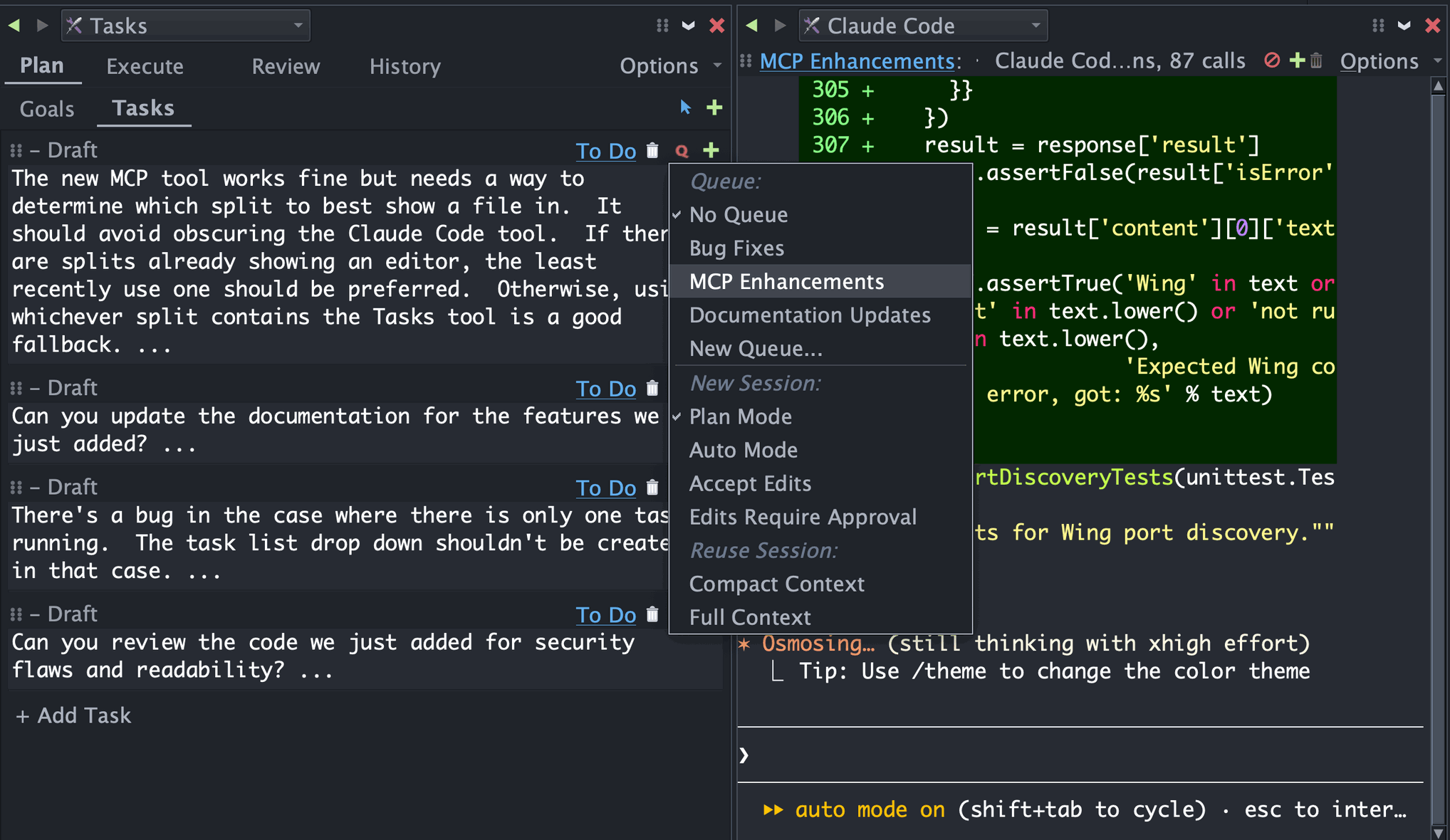The height and width of the screenshot is (840, 1450).
Task: Select No Queue in the popup menu
Action: click(820, 214)
